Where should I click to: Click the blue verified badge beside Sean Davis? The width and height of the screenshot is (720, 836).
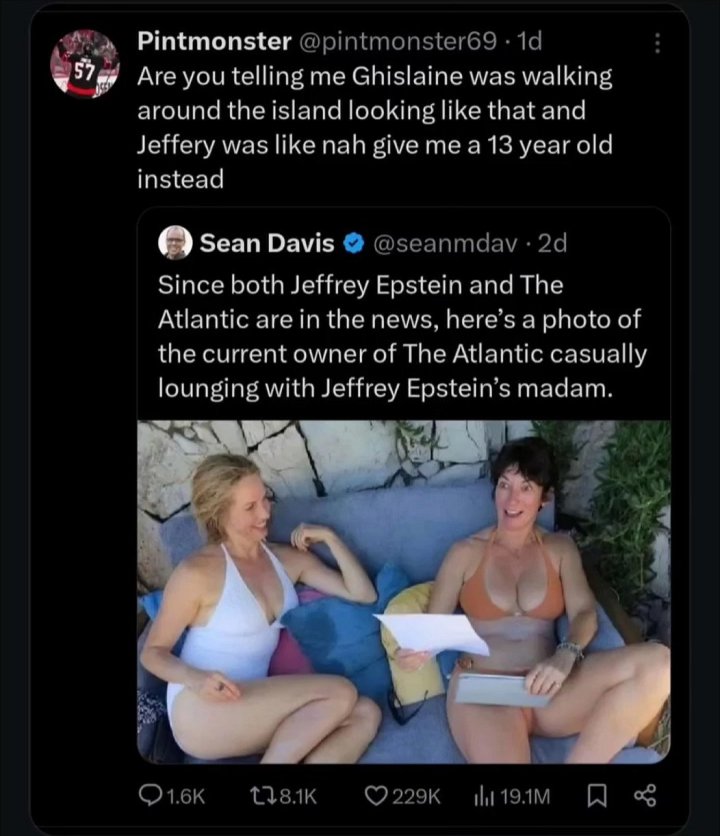point(353,242)
